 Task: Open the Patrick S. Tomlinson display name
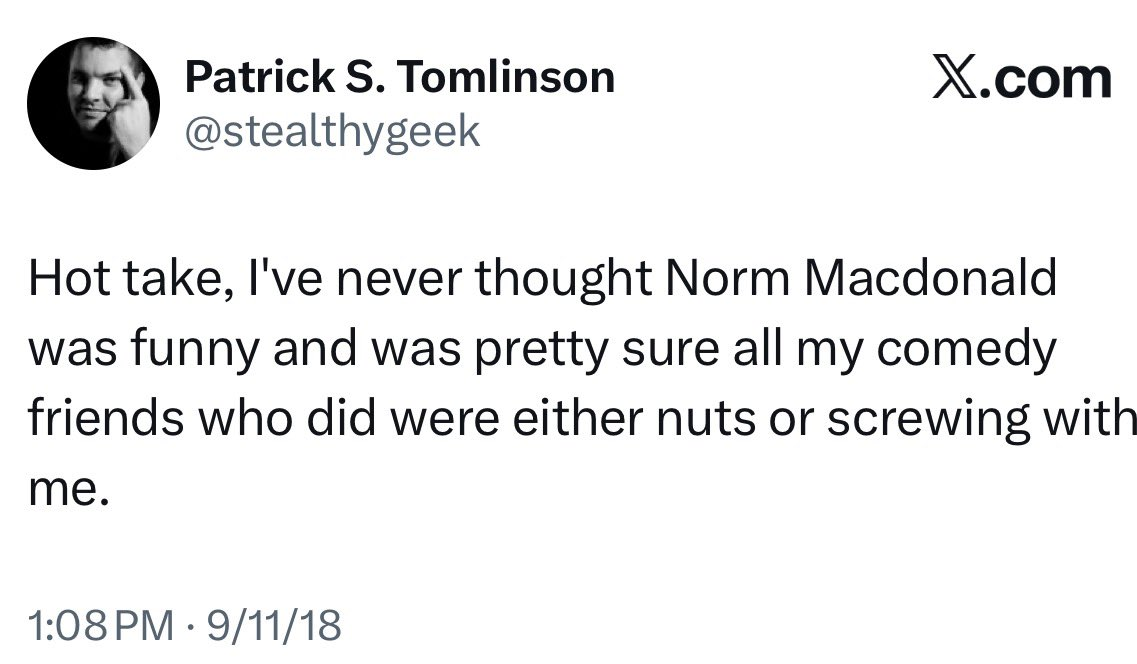click(399, 76)
